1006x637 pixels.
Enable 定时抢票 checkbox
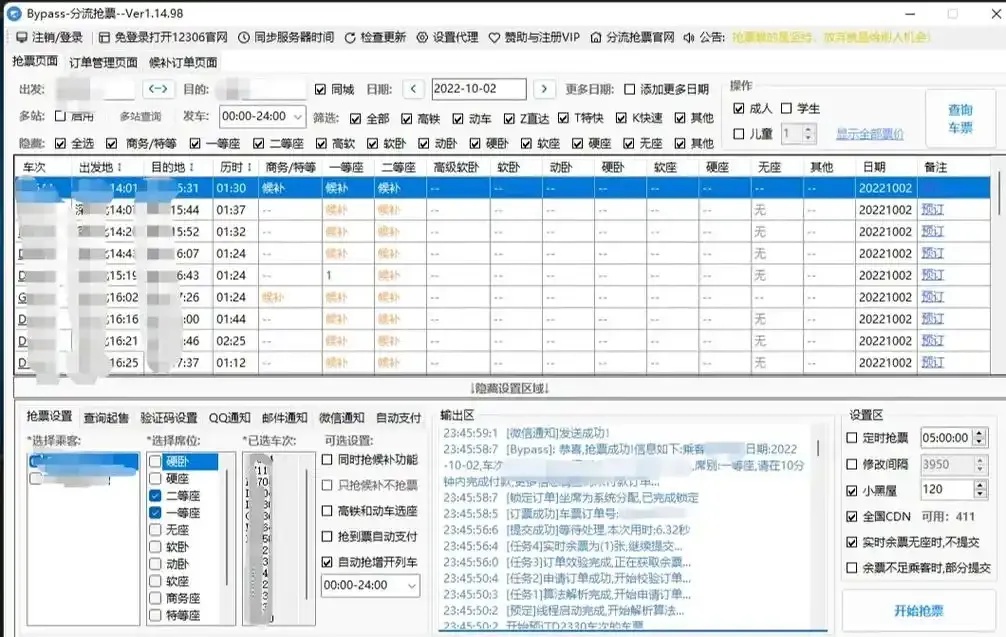pyautogui.click(x=851, y=437)
